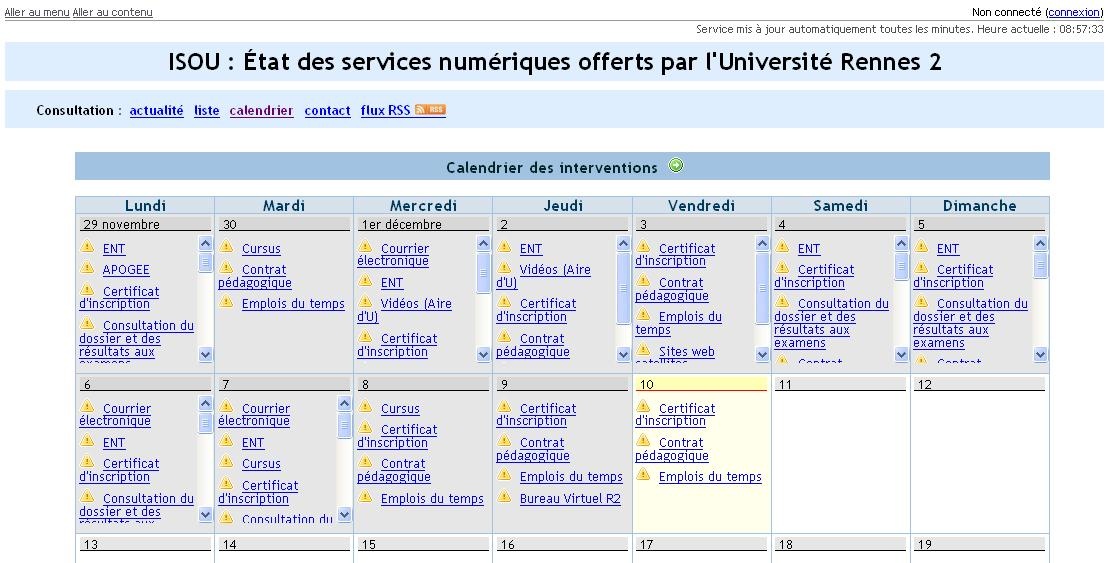The height and width of the screenshot is (563, 1109).
Task: Click the warning icon beside Sites web
Action: click(x=643, y=351)
